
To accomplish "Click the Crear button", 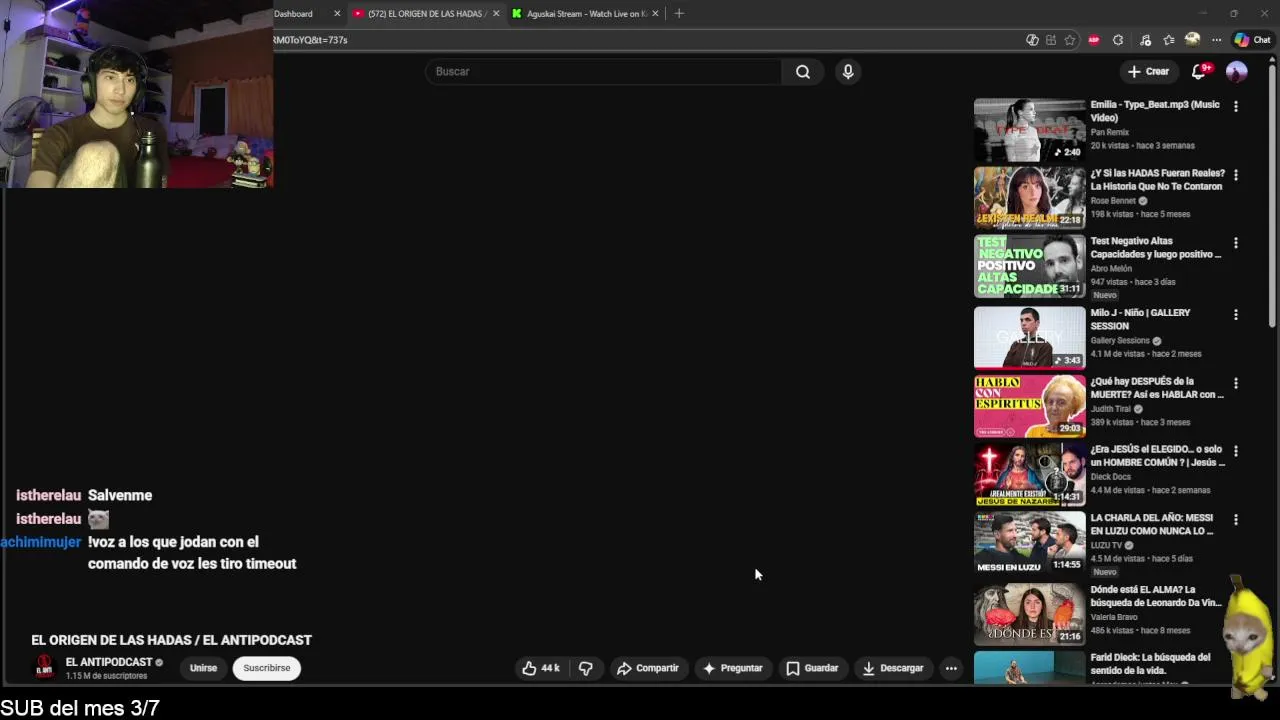I will pos(1148,71).
